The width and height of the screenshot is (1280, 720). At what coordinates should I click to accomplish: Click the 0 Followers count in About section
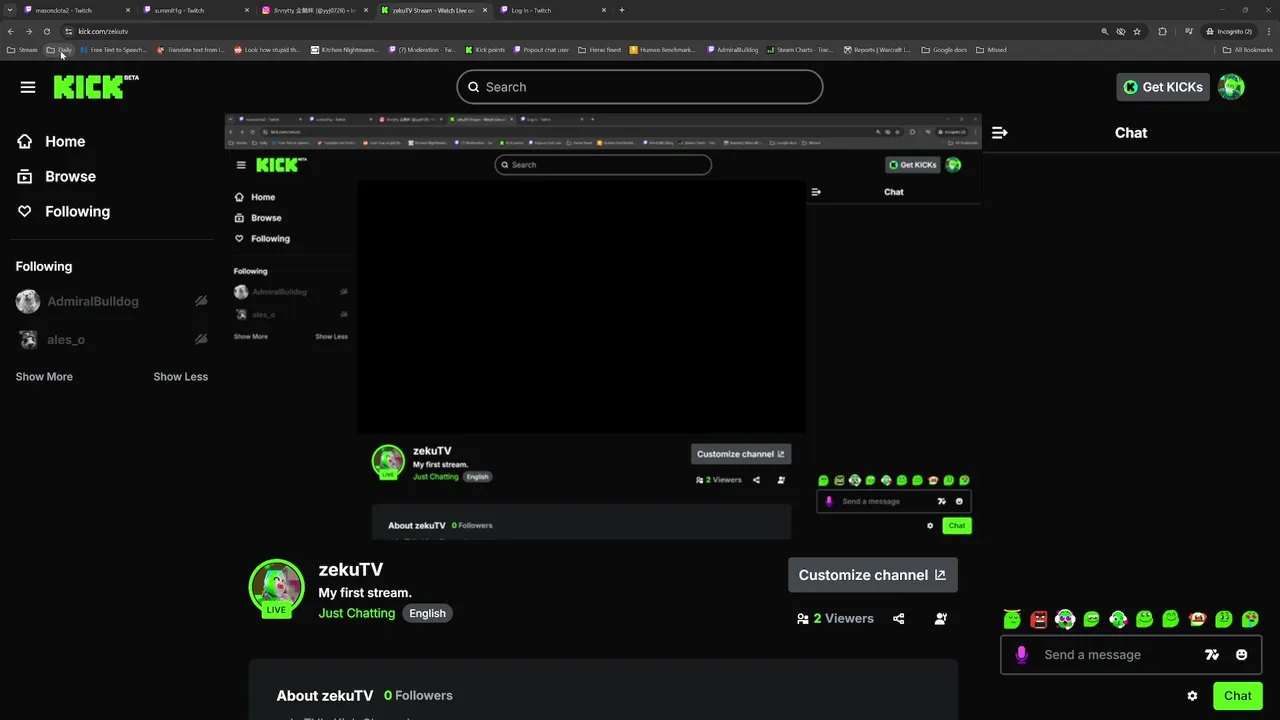[x=418, y=695]
